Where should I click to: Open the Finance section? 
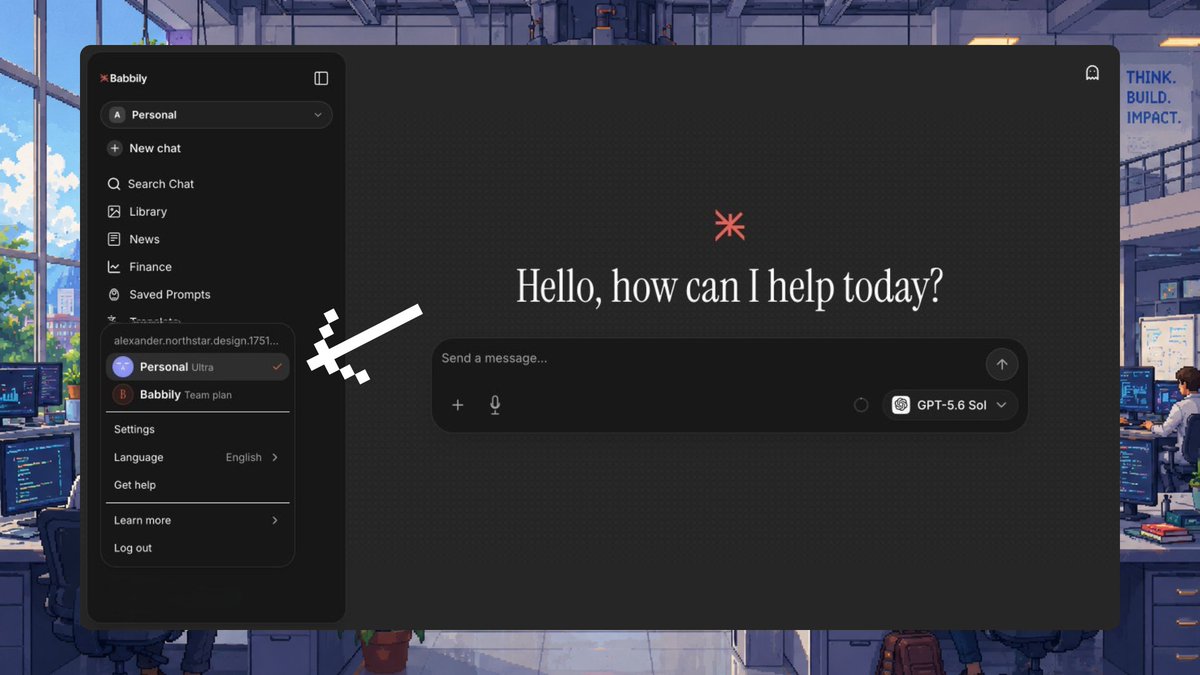point(139,267)
